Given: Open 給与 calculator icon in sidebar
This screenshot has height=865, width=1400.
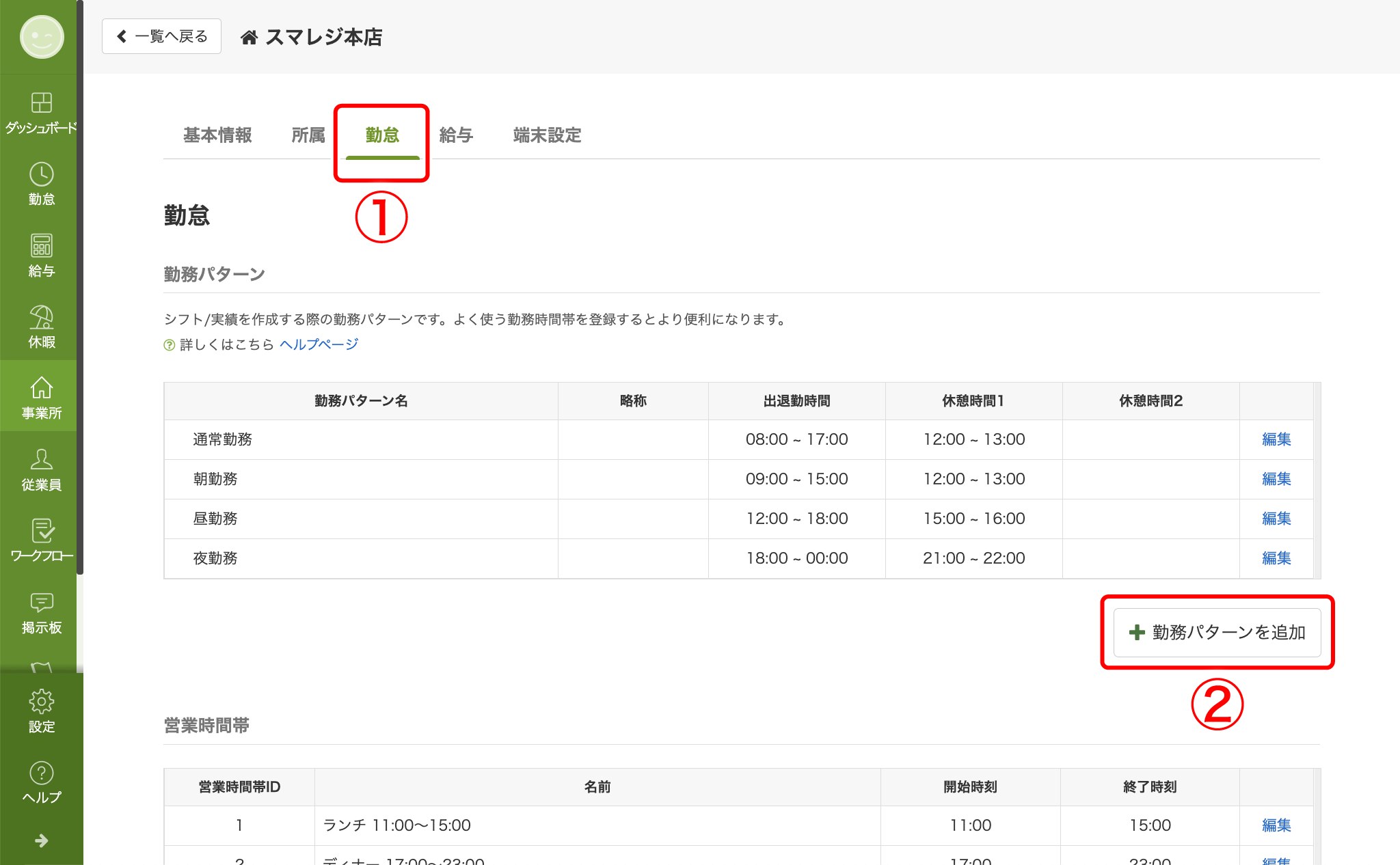Looking at the screenshot, I should [41, 246].
